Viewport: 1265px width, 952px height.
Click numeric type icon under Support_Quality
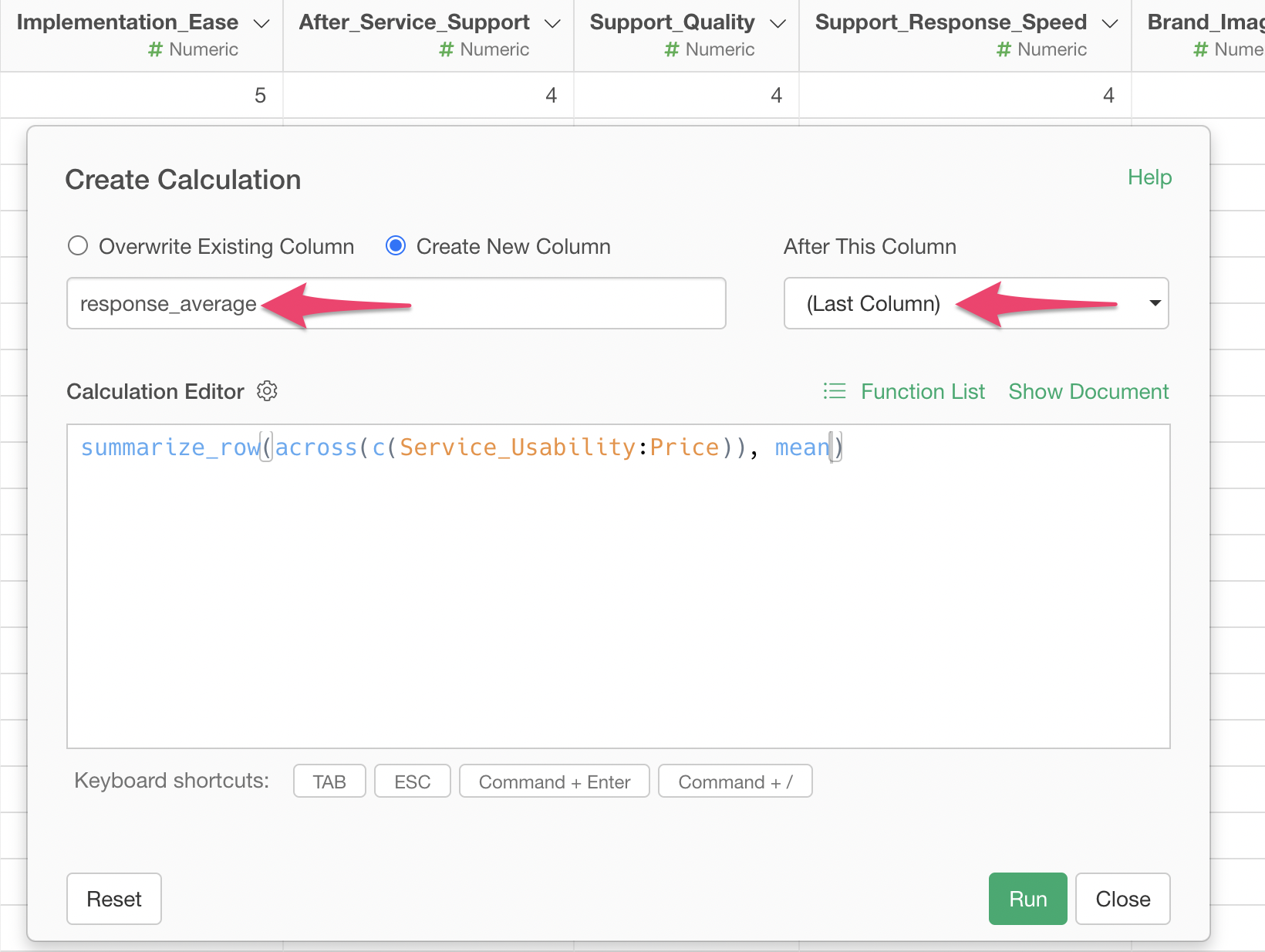point(671,50)
